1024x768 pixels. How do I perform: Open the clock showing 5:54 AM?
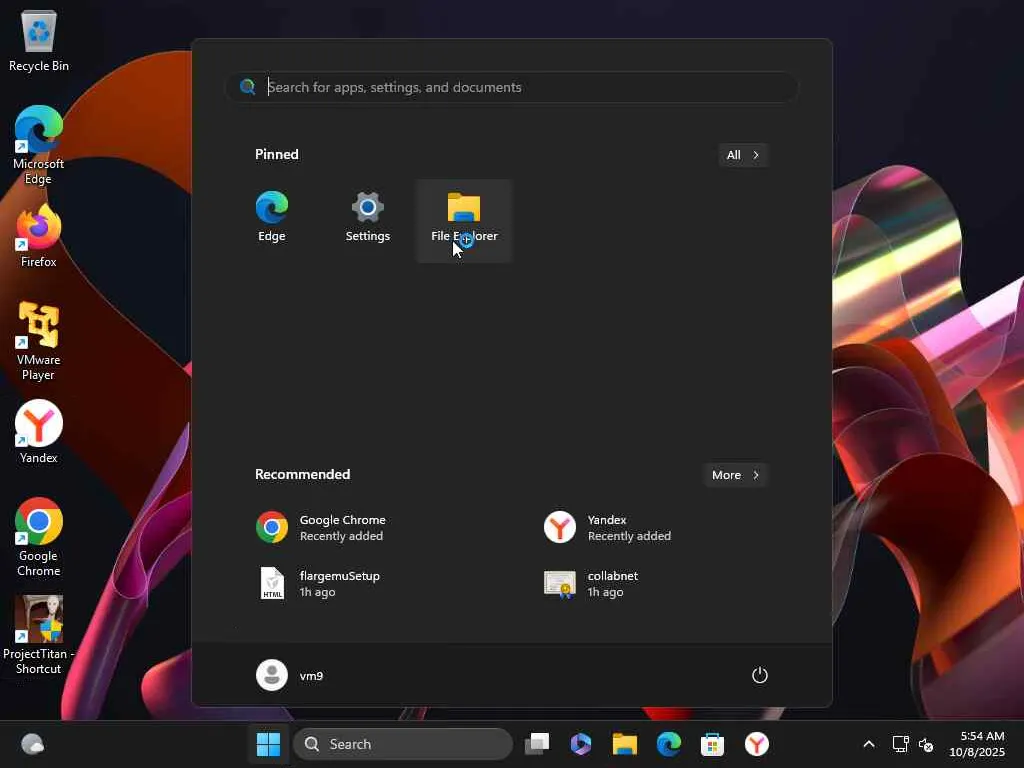point(977,744)
